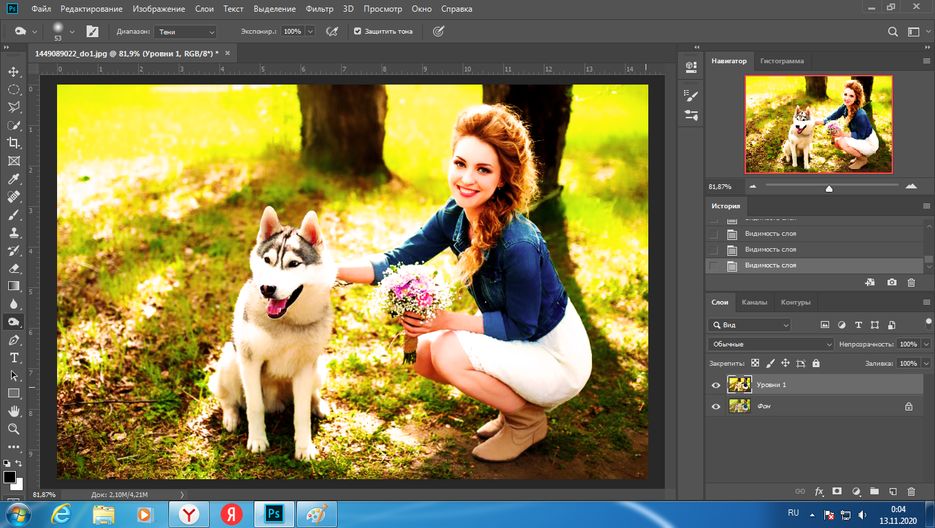
Task: Select the Burn tool in toolbox
Action: [x=13, y=322]
